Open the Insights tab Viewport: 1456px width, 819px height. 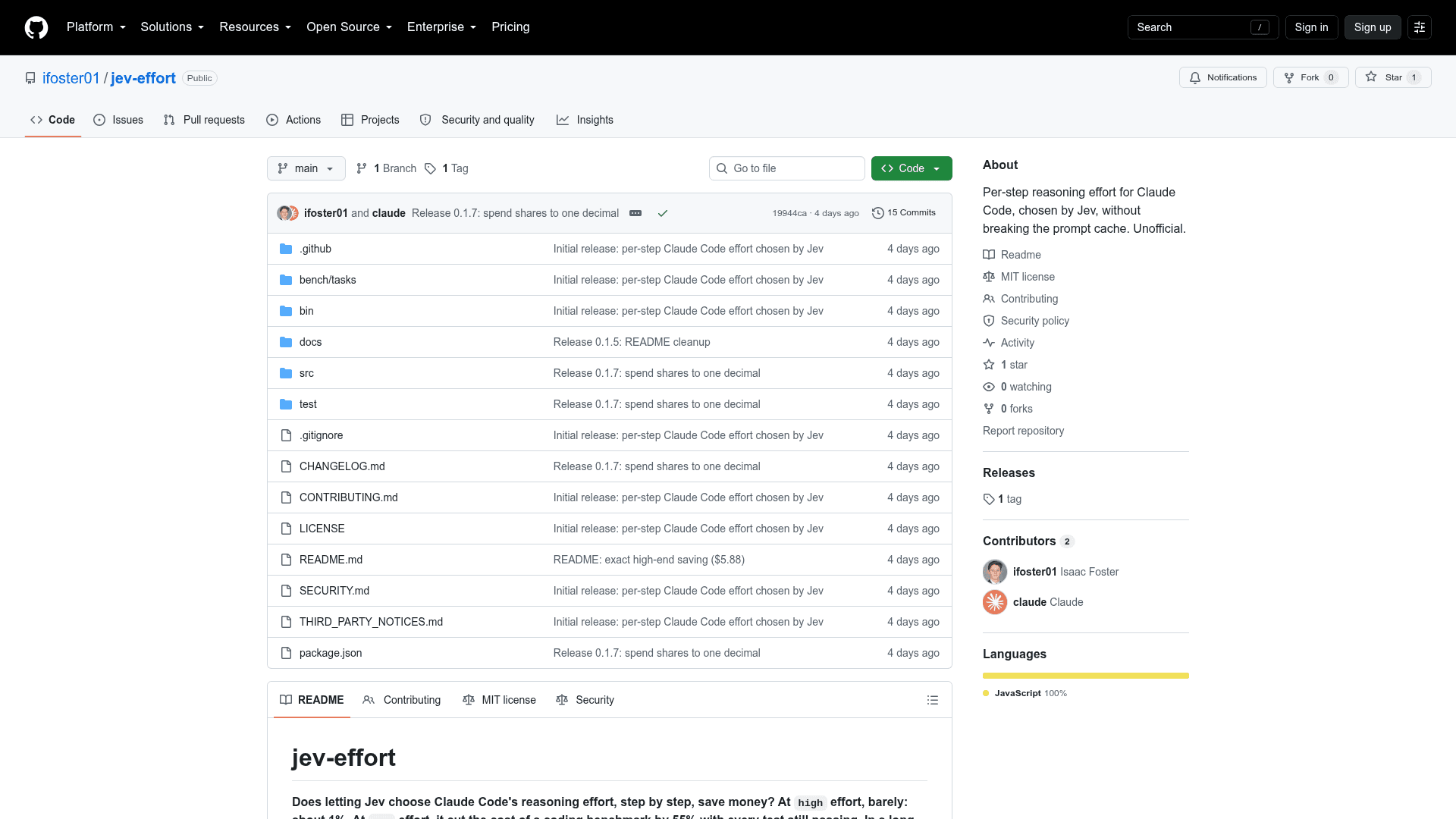(x=585, y=120)
